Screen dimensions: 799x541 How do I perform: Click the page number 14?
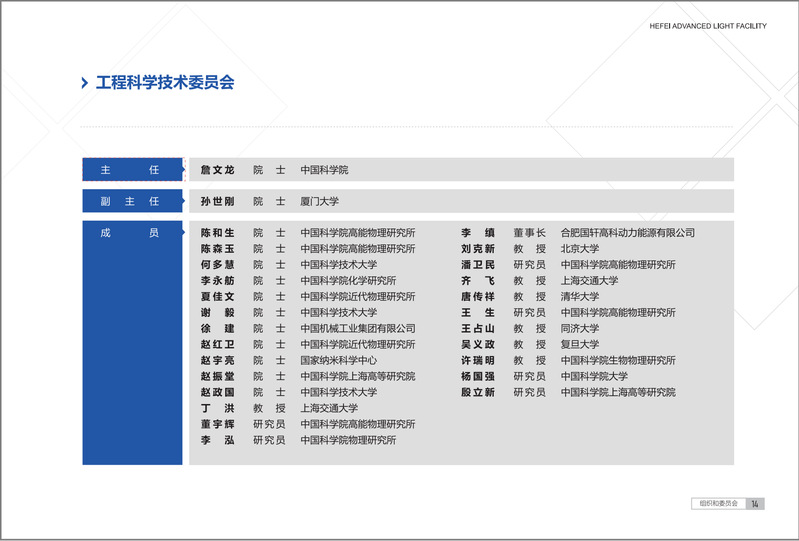(x=755, y=504)
